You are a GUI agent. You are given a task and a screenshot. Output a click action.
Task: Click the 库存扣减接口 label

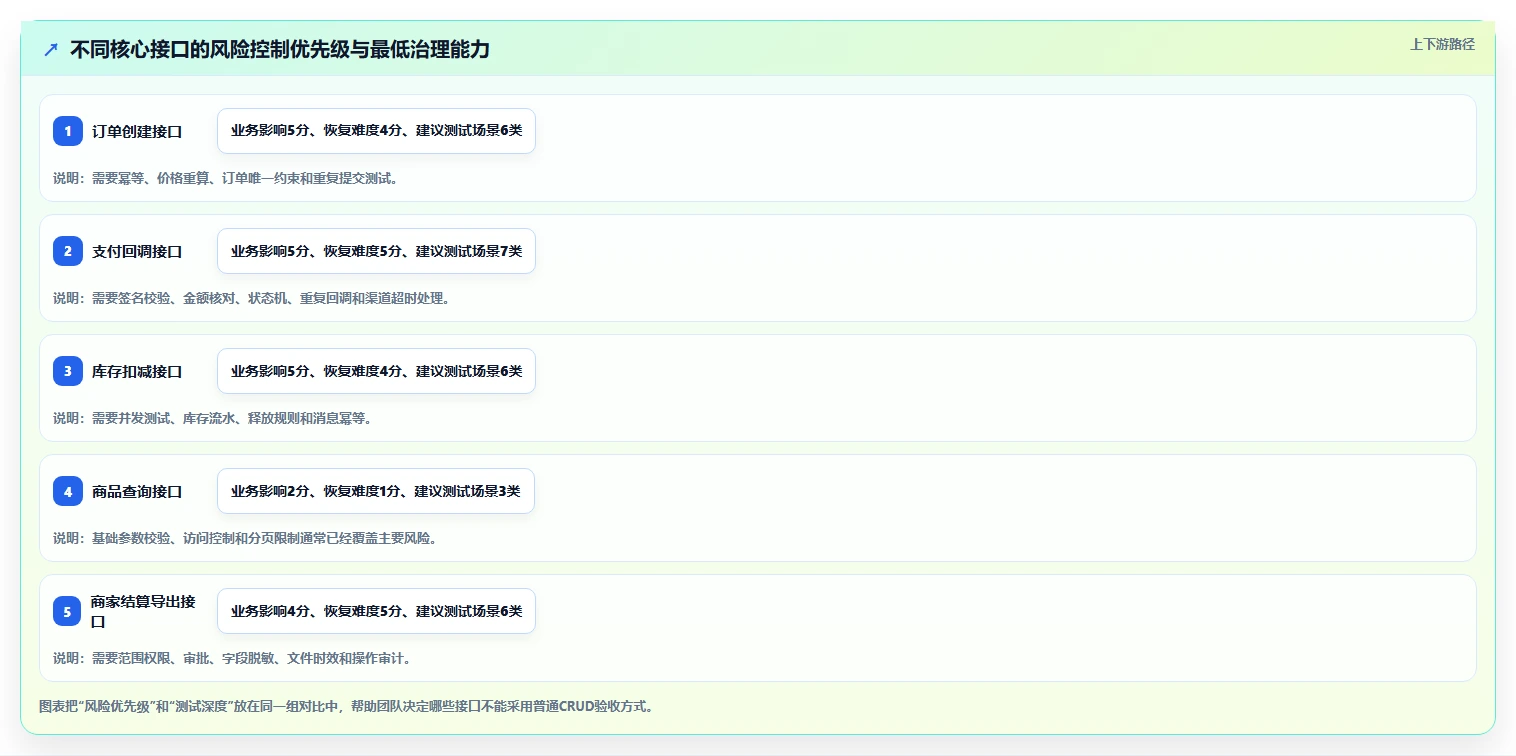[137, 371]
